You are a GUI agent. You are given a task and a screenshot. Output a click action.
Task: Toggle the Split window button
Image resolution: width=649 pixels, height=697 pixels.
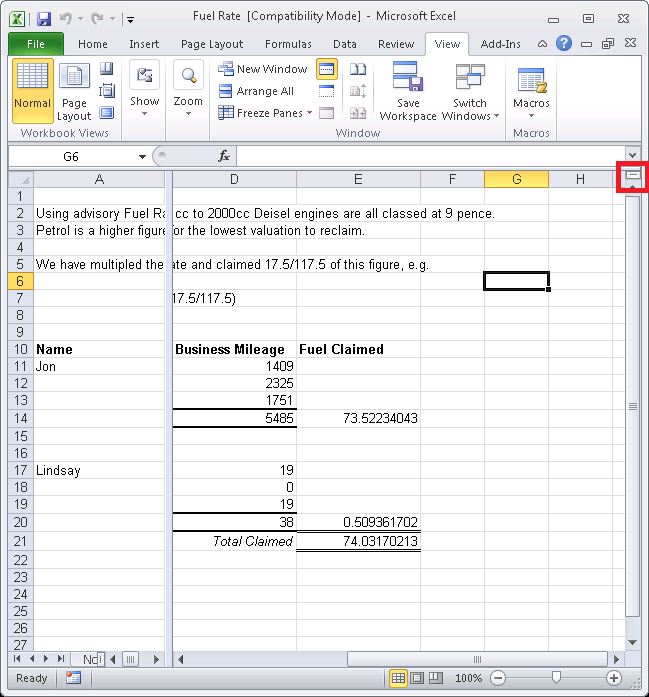(326, 69)
